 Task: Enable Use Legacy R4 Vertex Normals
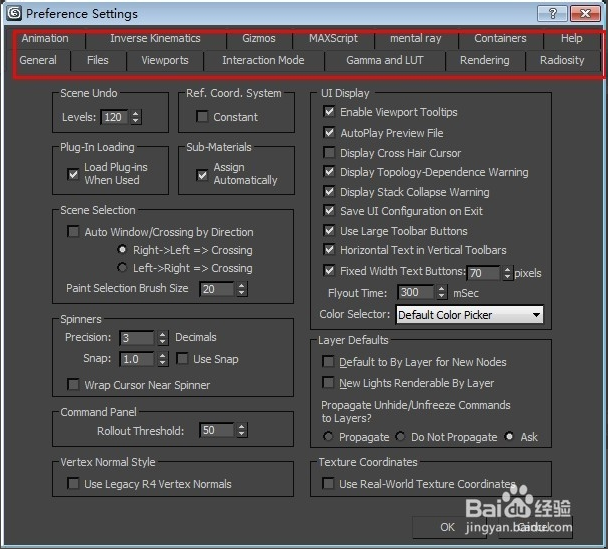coord(73,483)
